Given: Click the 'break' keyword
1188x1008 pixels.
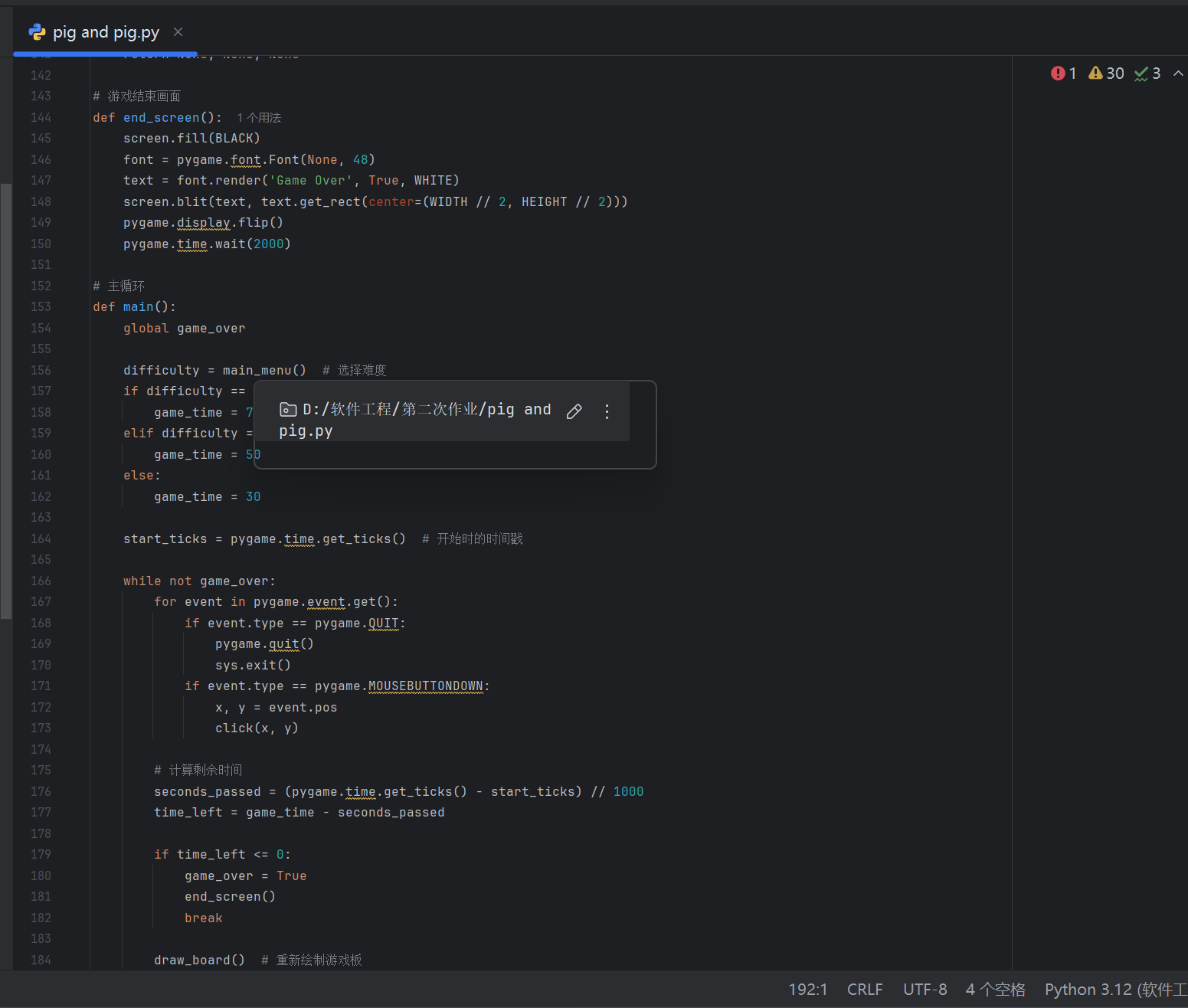Looking at the screenshot, I should coord(204,918).
